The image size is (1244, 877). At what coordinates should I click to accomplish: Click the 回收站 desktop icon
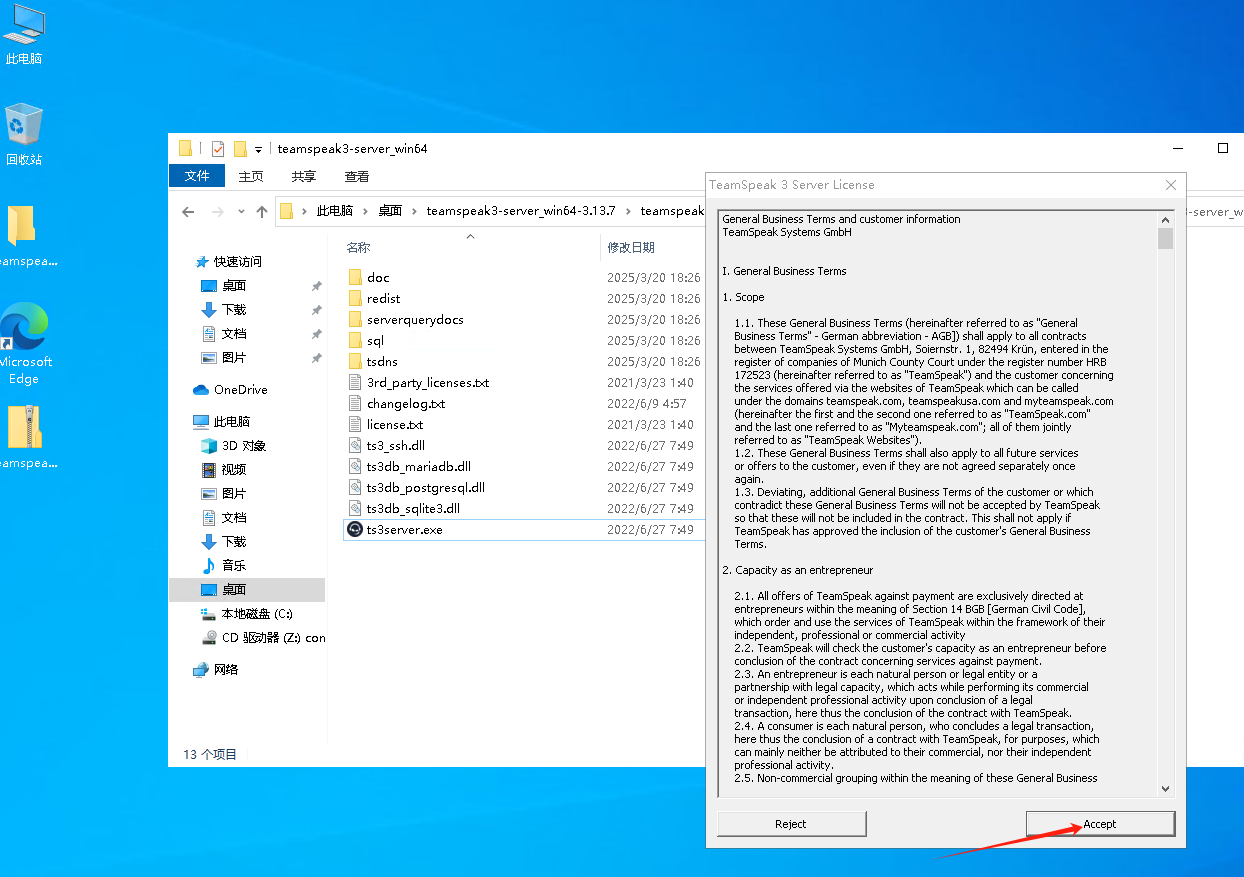coord(24,135)
